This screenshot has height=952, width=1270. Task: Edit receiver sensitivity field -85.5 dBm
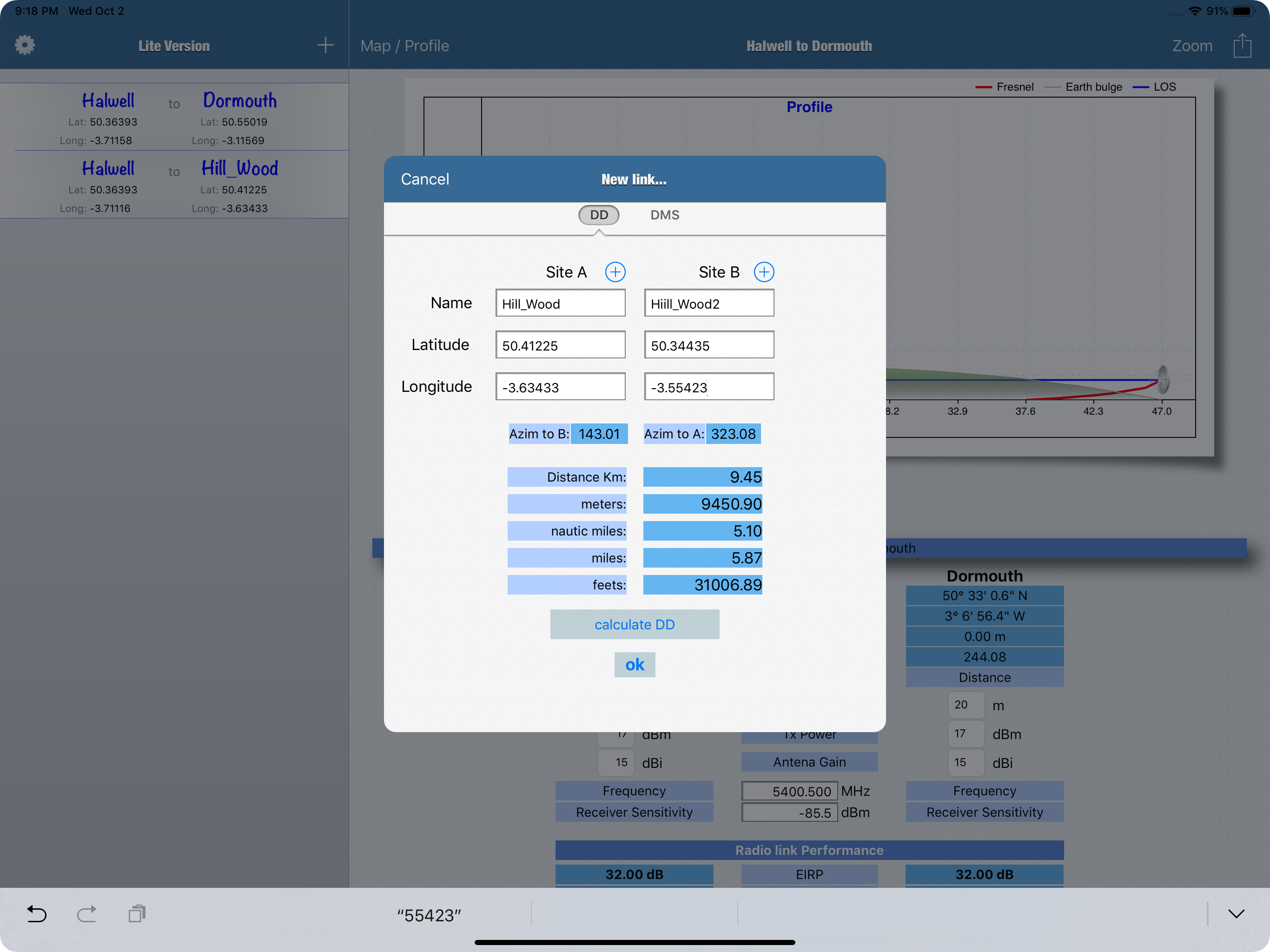coord(789,813)
